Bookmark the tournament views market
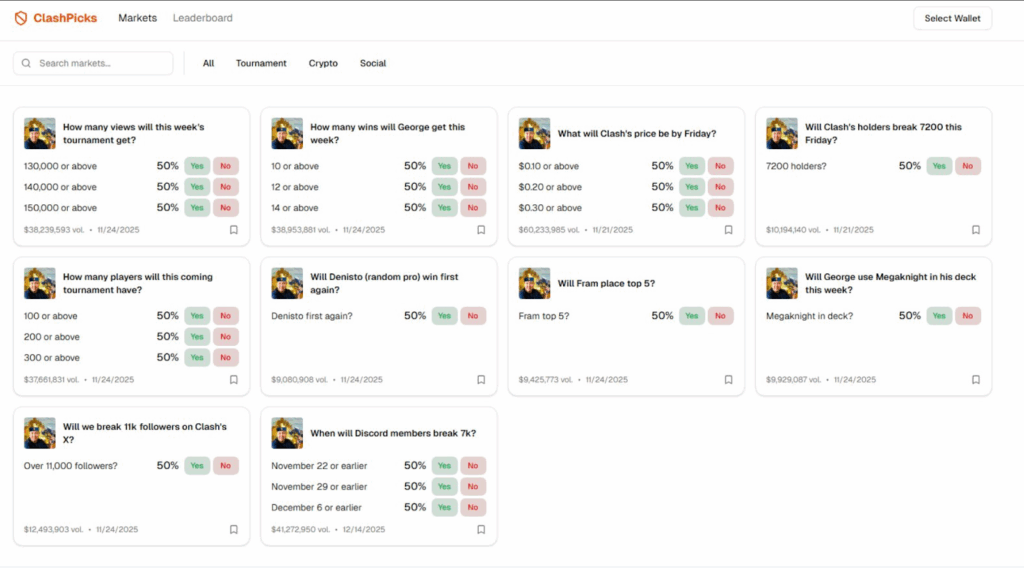Viewport: 1024px width, 568px height. pos(233,230)
